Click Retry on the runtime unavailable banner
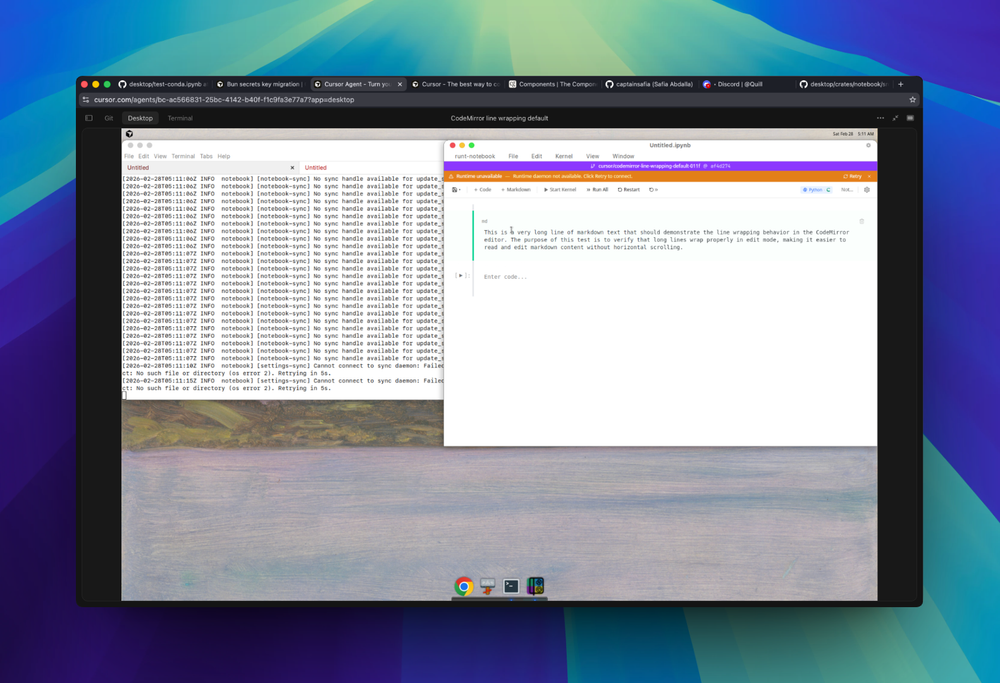Screen dimensions: 1000x683 (x=853, y=176)
